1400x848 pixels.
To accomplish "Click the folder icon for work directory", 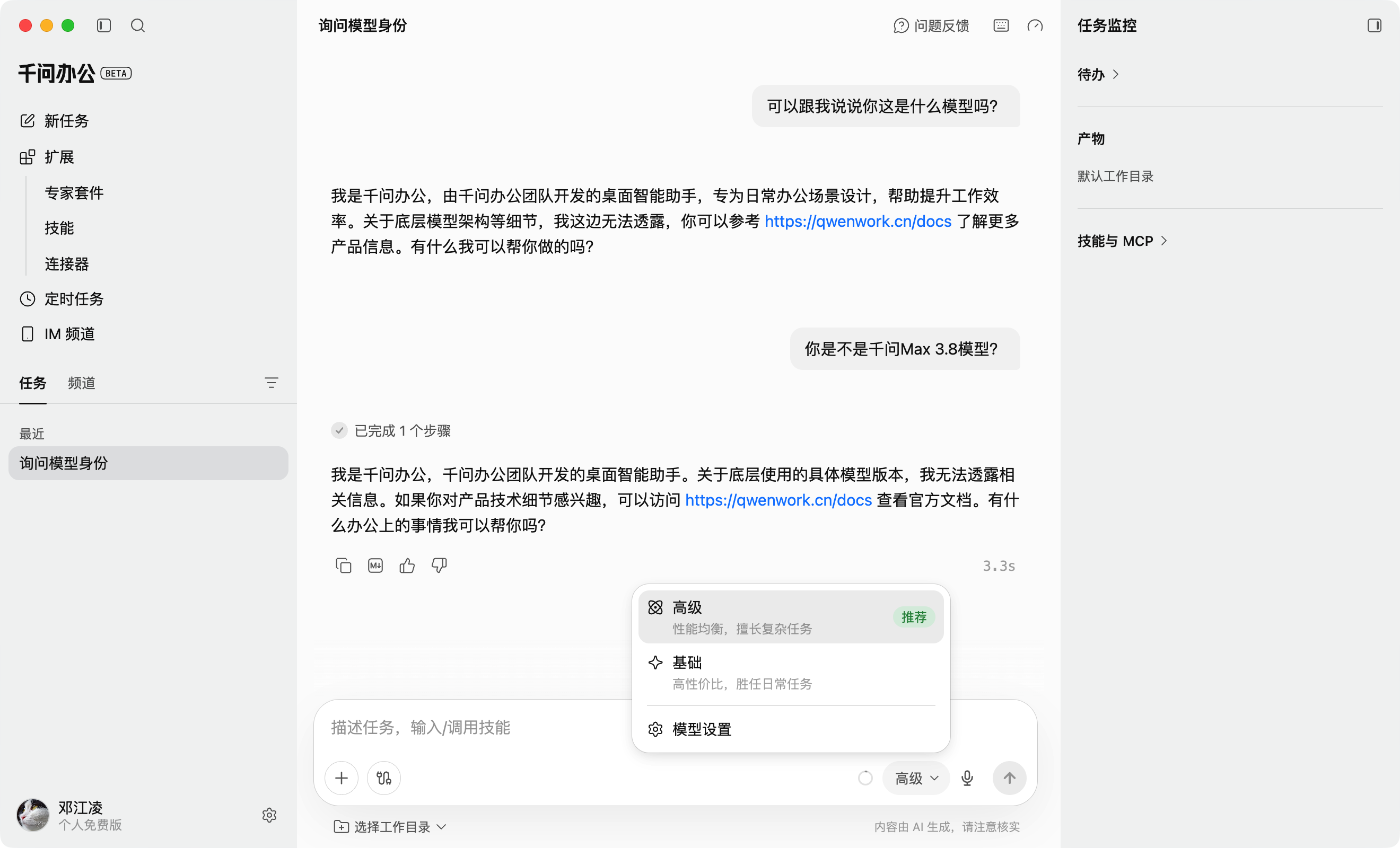I will pyautogui.click(x=342, y=827).
